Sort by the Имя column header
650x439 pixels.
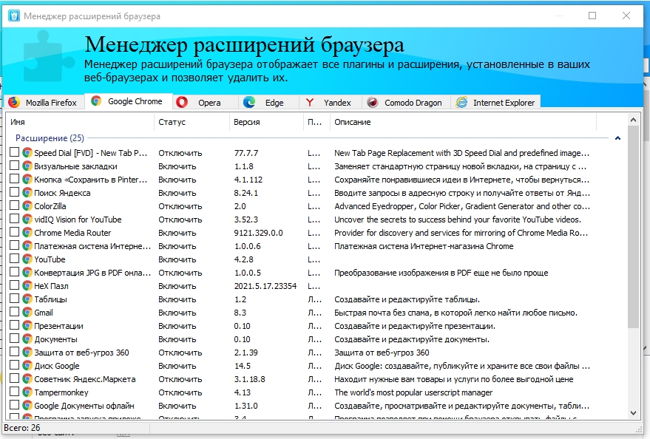80,122
